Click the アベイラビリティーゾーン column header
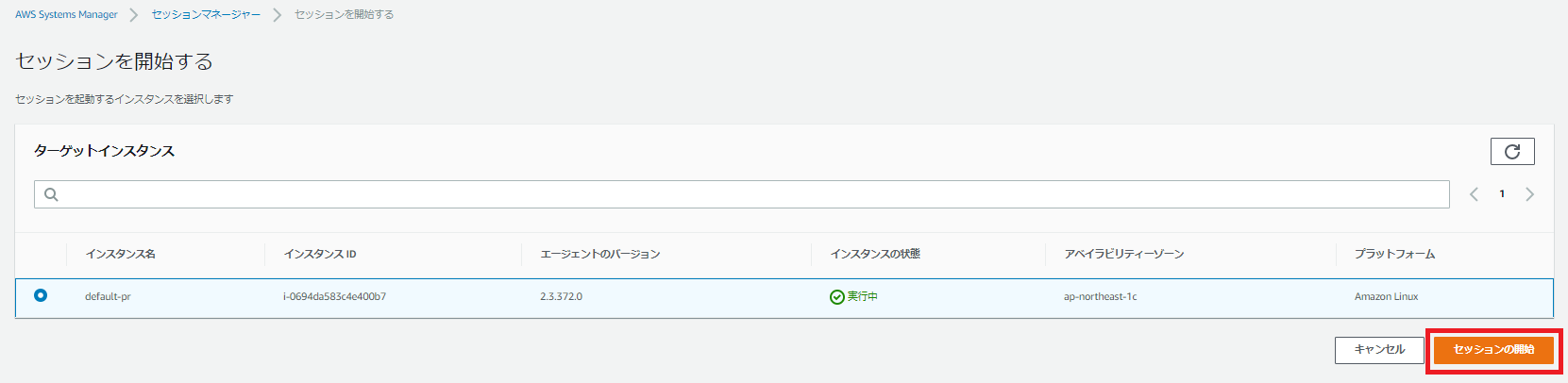 click(1123, 254)
